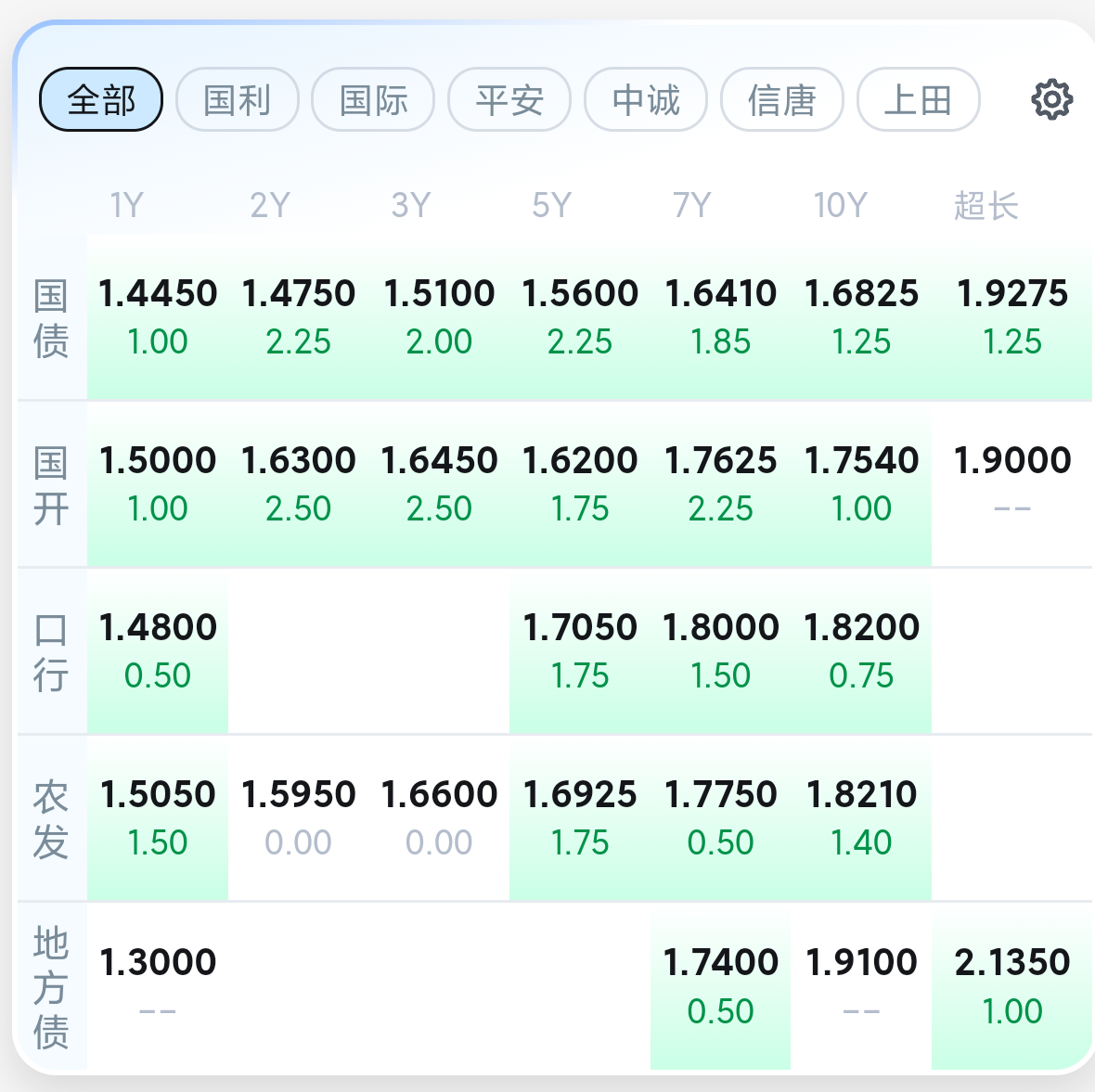Viewport: 1095px width, 1092px height.
Task: Select the 国开 5Y cell 1.6200
Action: click(x=580, y=484)
